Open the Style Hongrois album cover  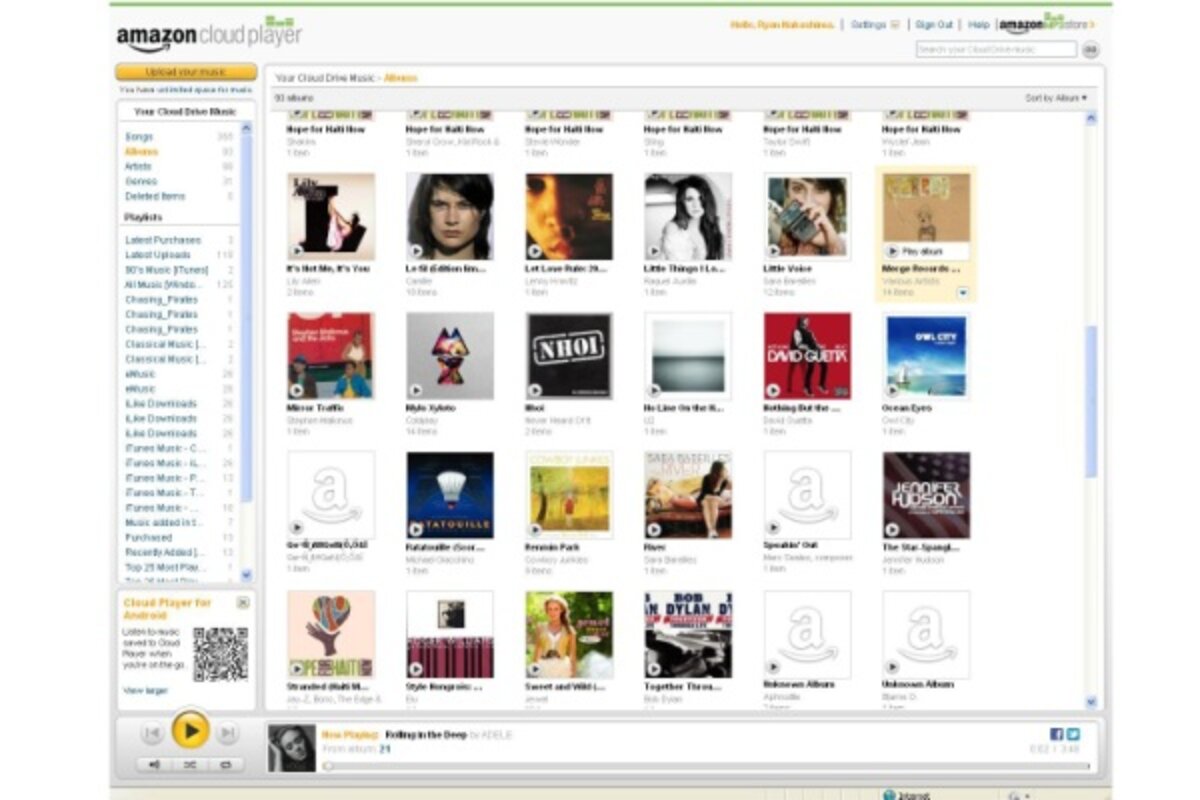click(x=450, y=634)
